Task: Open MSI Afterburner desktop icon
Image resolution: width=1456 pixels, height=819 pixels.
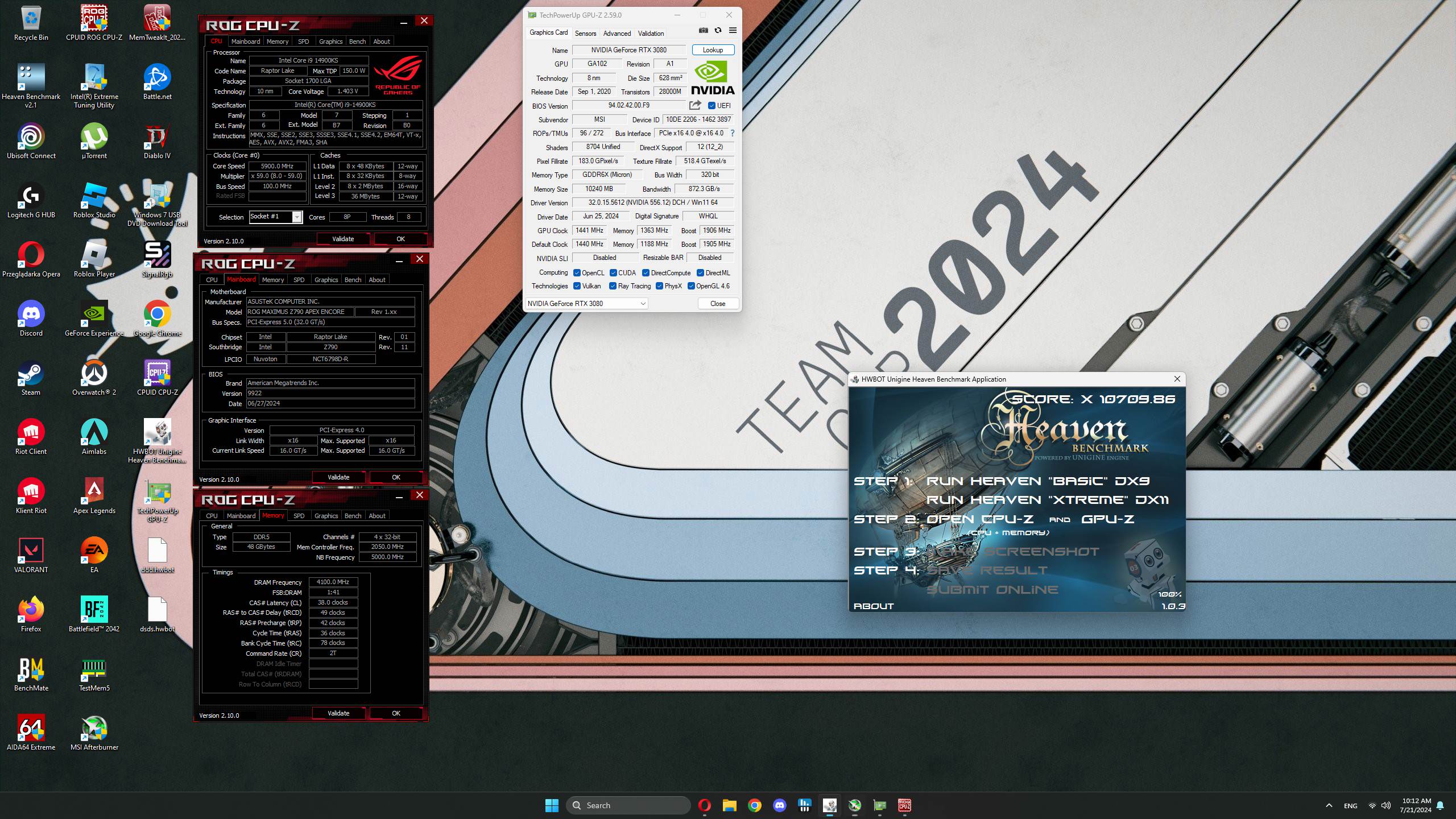Action: (x=94, y=733)
